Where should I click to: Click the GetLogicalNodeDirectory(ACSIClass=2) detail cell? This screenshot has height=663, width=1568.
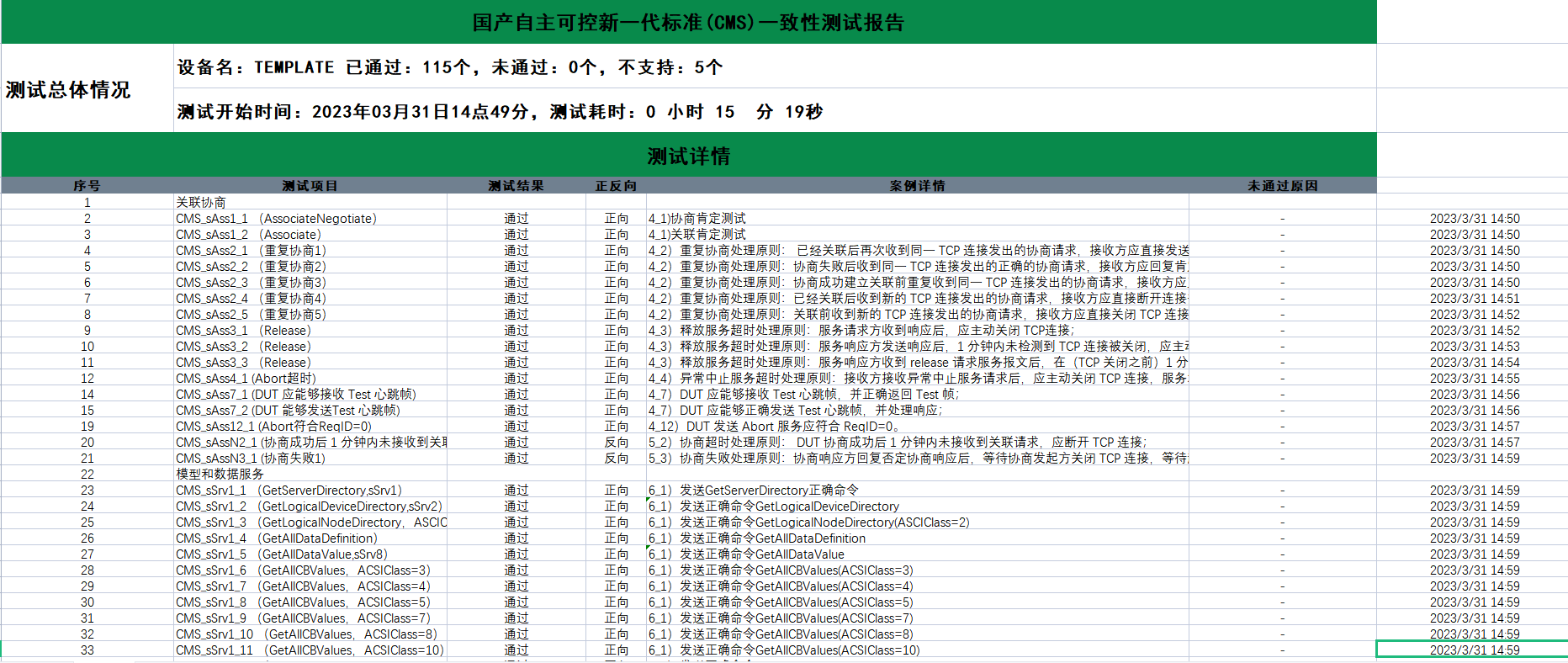[918, 522]
